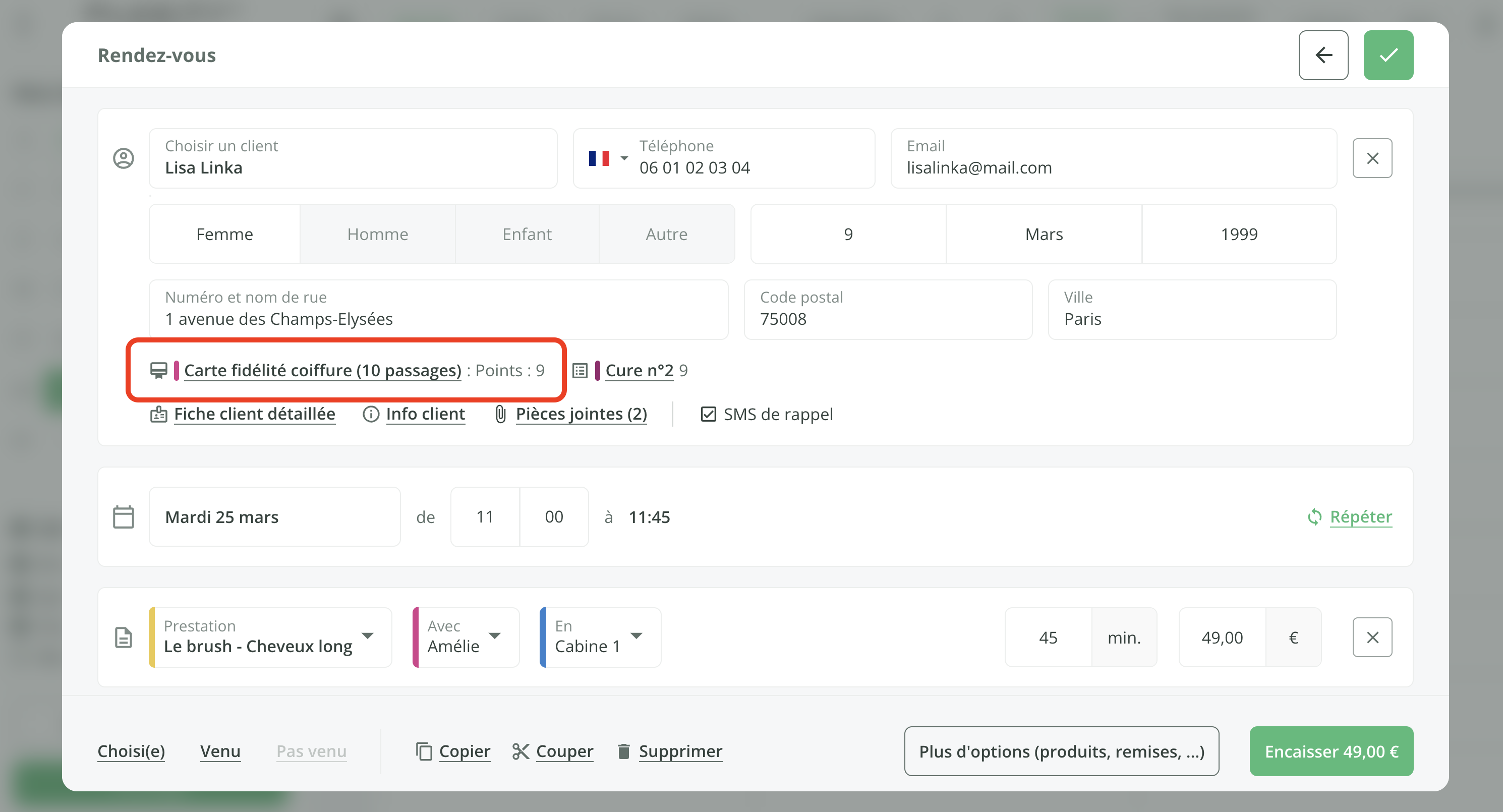The width and height of the screenshot is (1503, 812).
Task: Click the Supprimer trash icon
Action: [623, 751]
